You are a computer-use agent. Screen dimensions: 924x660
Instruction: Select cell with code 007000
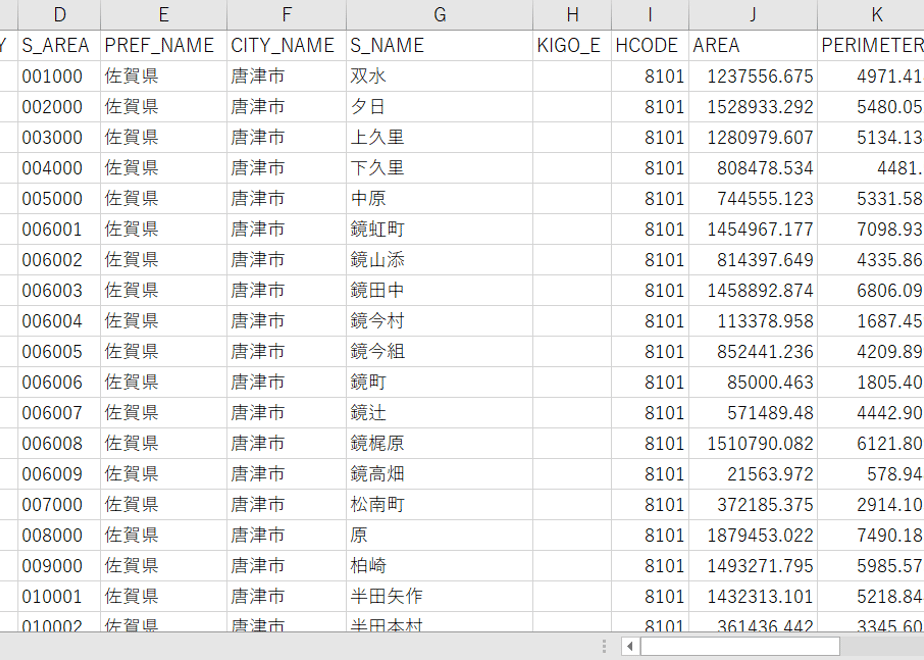coord(60,505)
